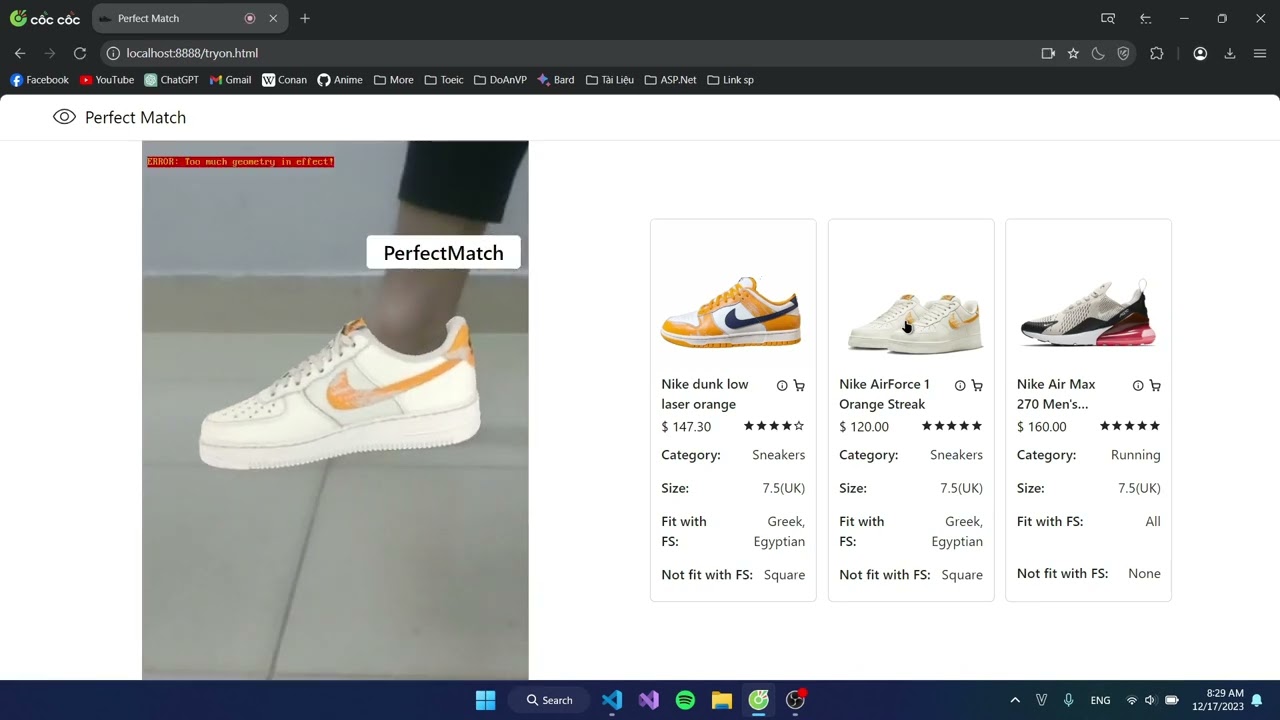Click the Perfect Match eye logo icon
The width and height of the screenshot is (1280, 720).
point(64,117)
